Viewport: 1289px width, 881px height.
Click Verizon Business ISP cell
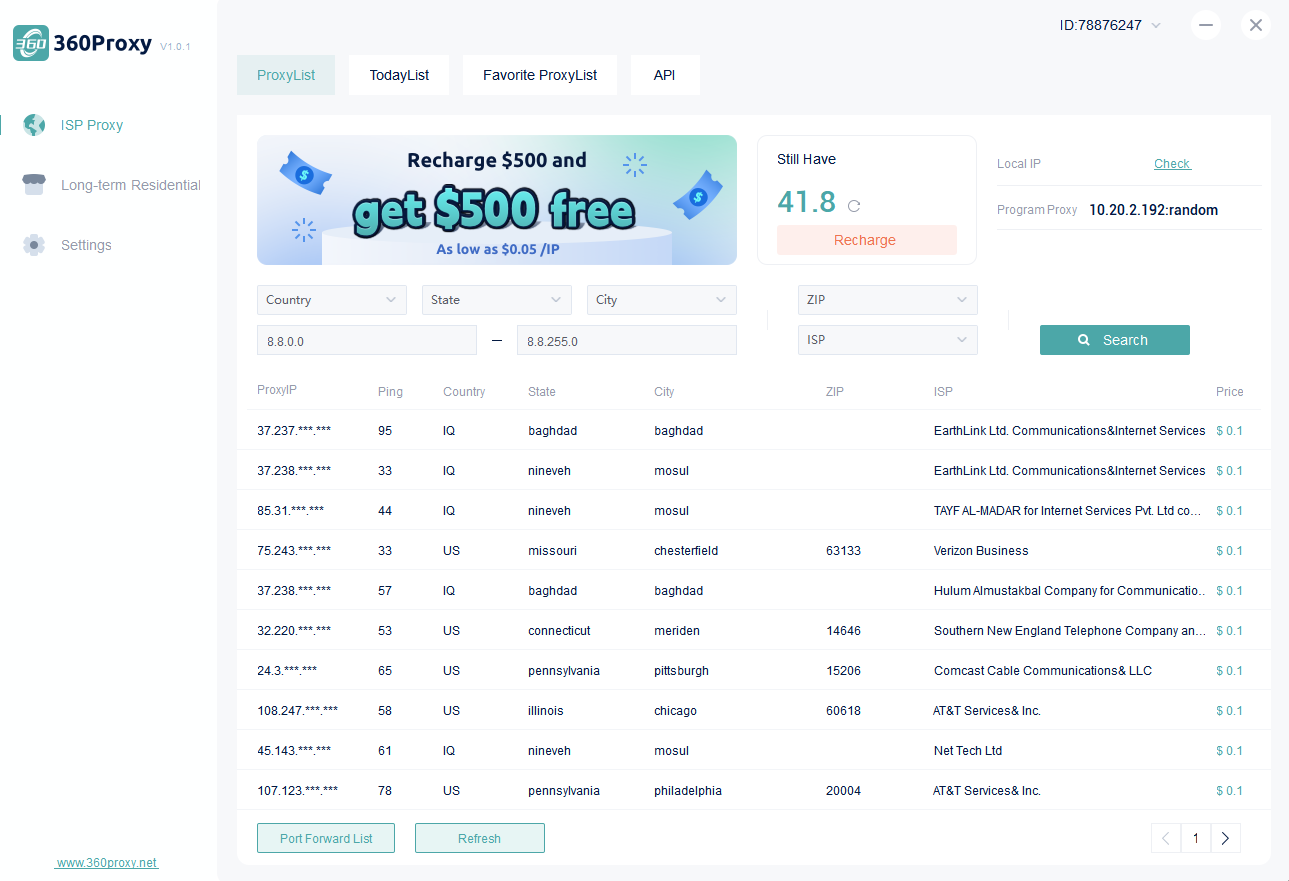pyautogui.click(x=981, y=551)
